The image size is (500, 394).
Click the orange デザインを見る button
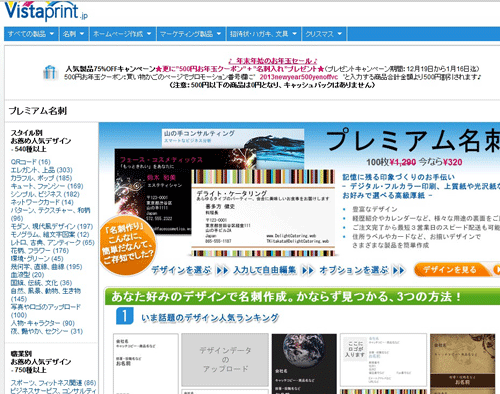coord(457,270)
